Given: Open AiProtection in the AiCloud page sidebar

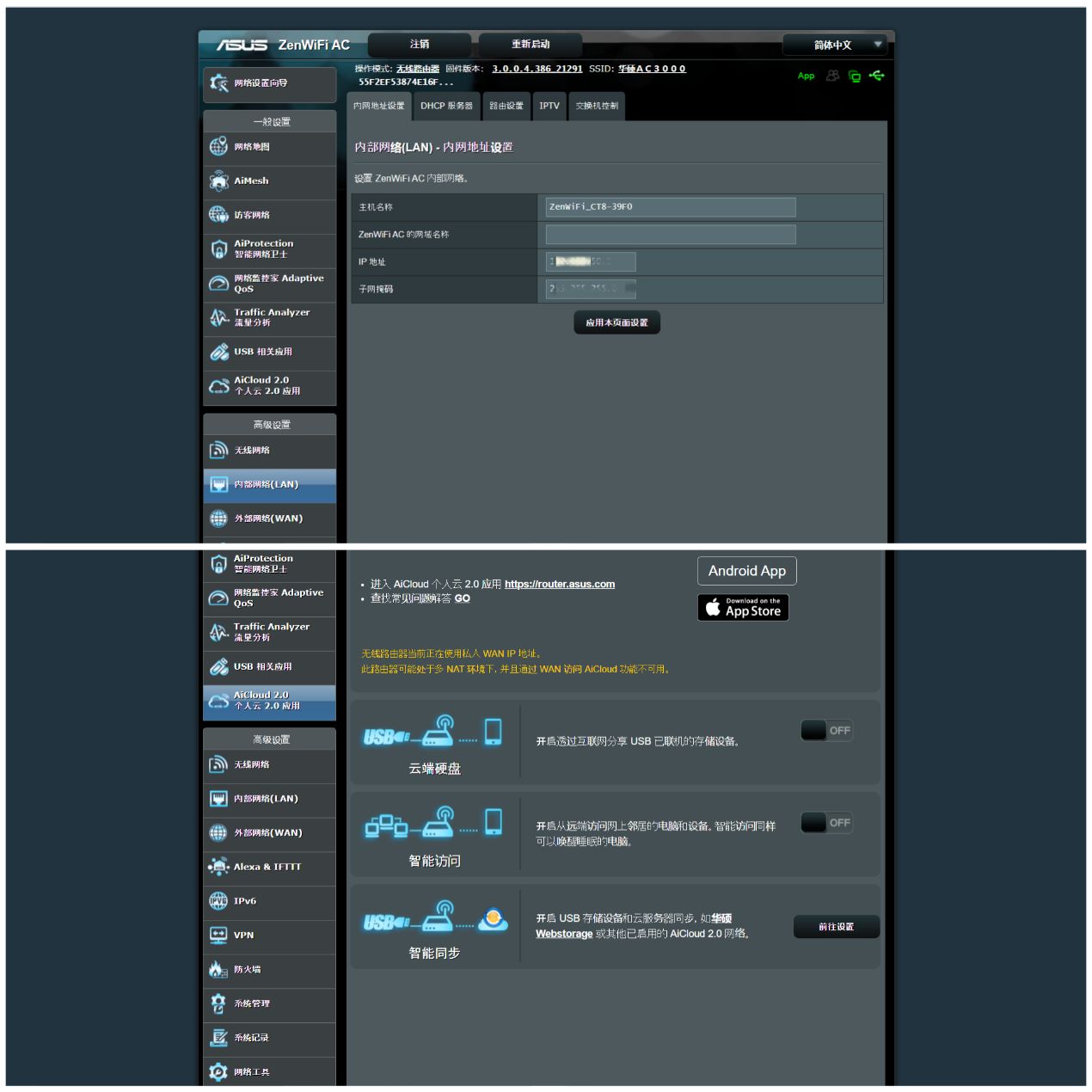Looking at the screenshot, I should (270, 564).
